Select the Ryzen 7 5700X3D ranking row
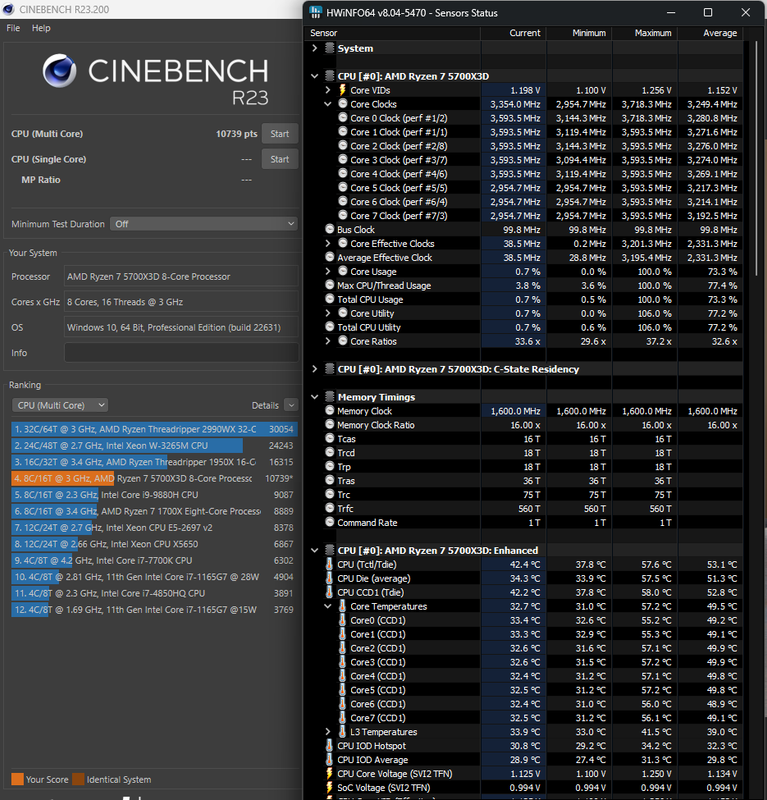The image size is (767, 800). [154, 478]
